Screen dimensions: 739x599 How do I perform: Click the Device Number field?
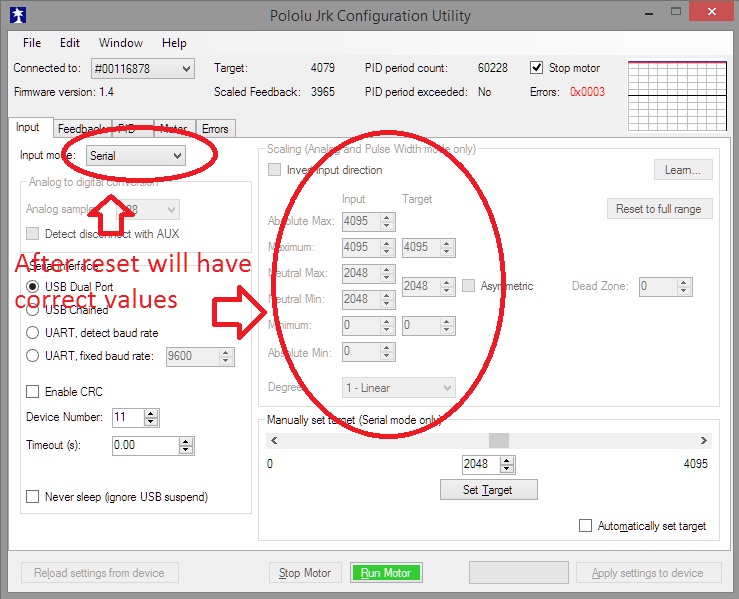pos(128,418)
